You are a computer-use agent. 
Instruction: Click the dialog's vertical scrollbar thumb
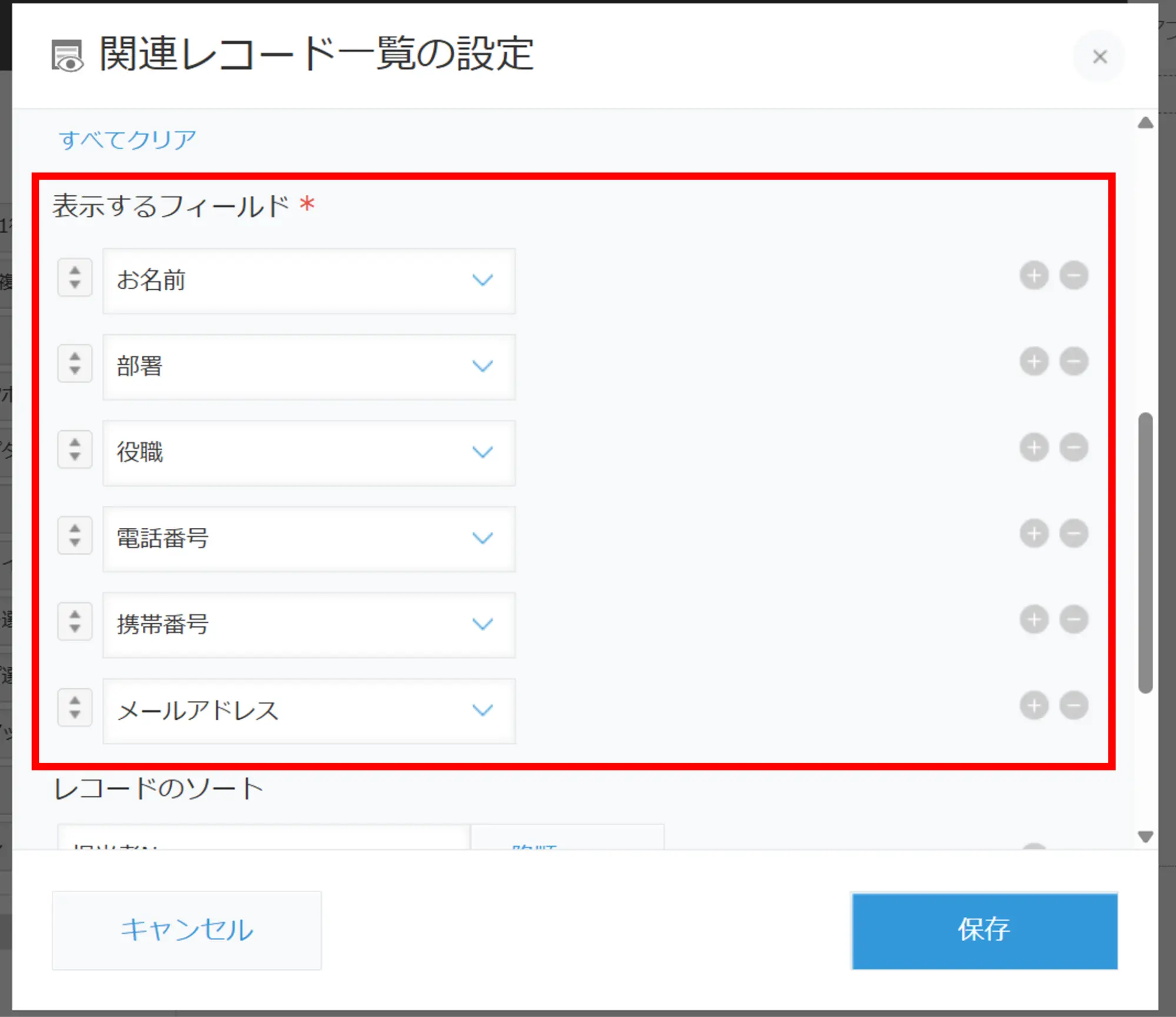(1145, 553)
